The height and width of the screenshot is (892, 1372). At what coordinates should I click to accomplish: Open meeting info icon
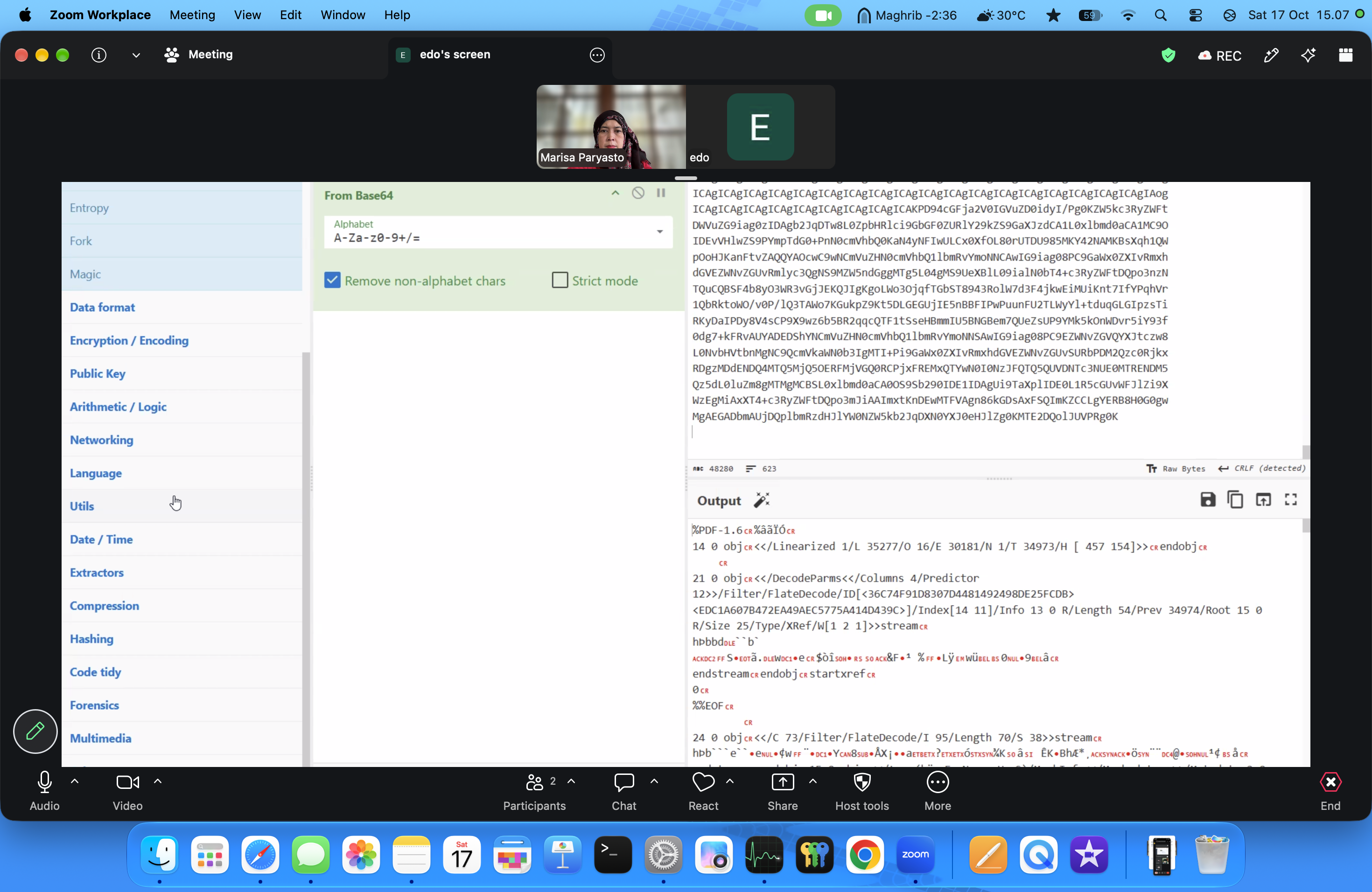coord(99,55)
